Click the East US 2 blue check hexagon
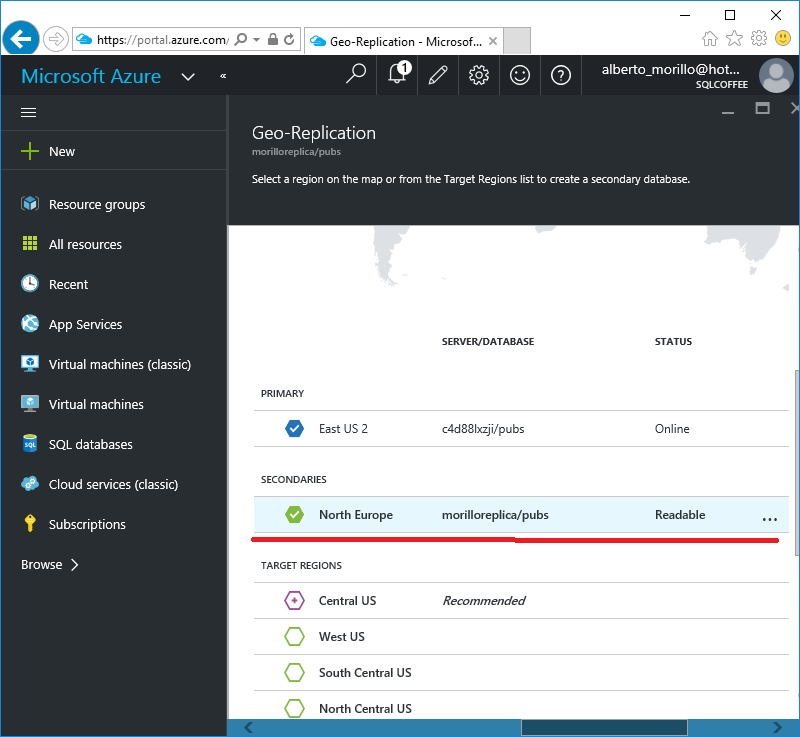Image resolution: width=800 pixels, height=737 pixels. coord(294,428)
